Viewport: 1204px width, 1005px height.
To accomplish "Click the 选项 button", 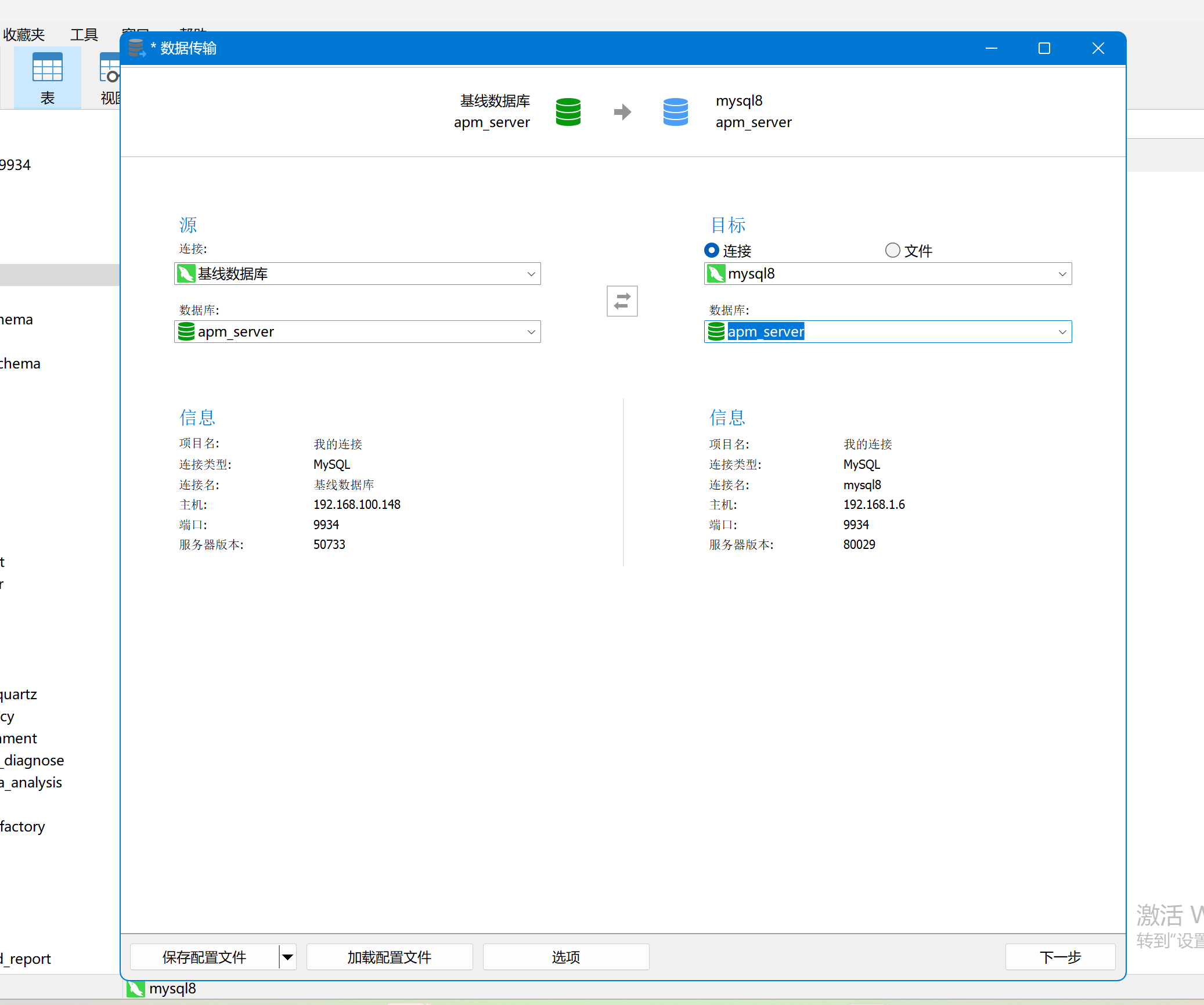I will click(x=565, y=957).
